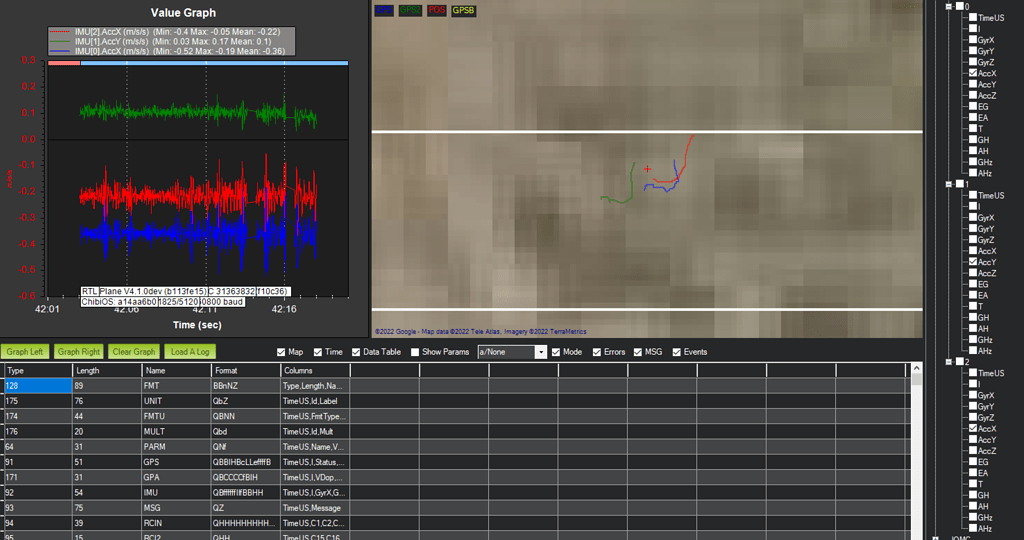
Task: Collapse the tree node labeled 0
Action: point(948,6)
